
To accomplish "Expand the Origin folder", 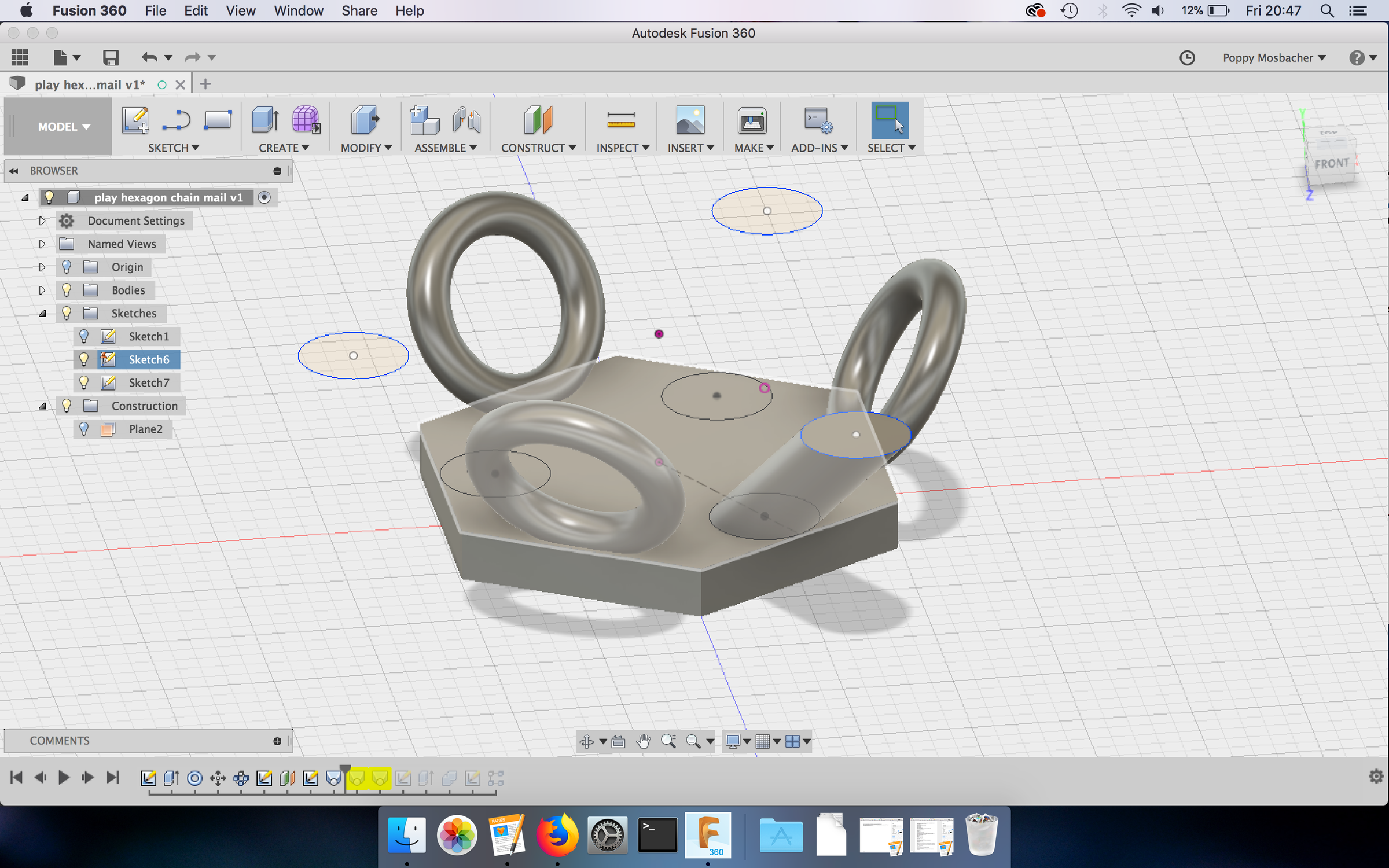I will 42,267.
